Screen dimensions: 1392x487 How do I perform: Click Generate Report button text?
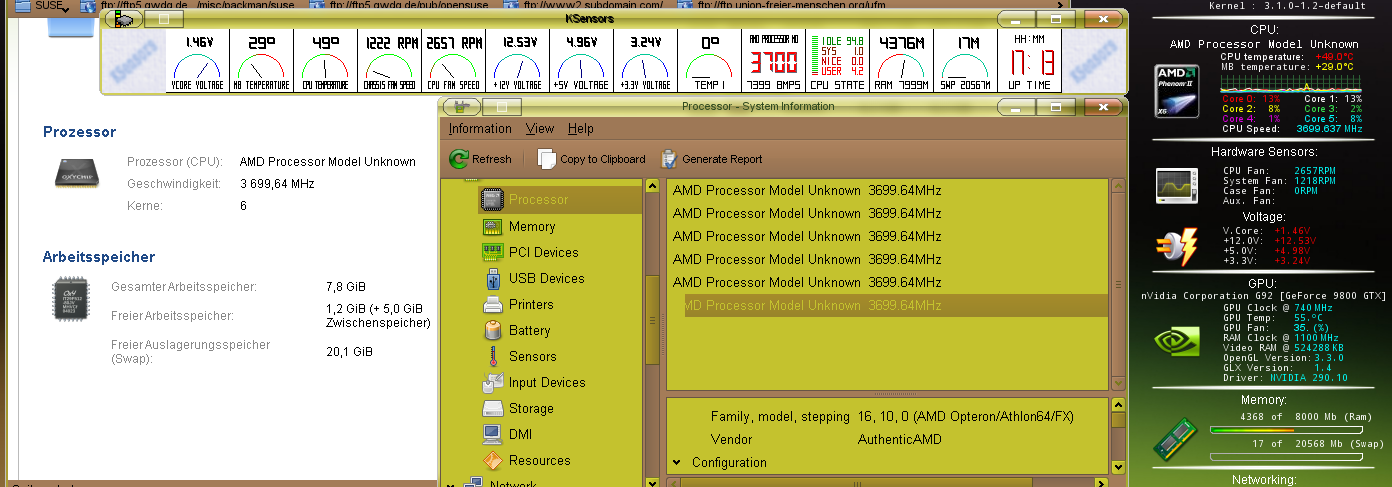tap(722, 159)
